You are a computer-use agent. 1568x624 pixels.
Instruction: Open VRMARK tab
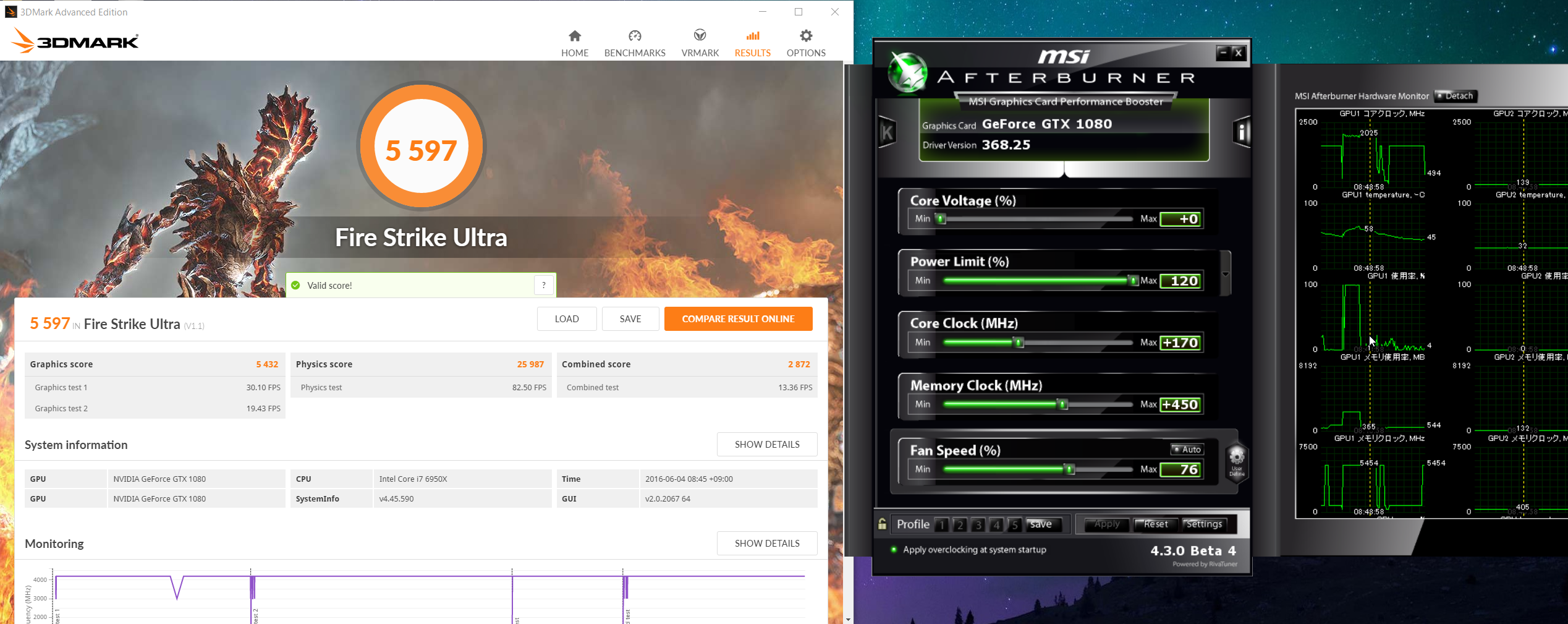pos(700,43)
